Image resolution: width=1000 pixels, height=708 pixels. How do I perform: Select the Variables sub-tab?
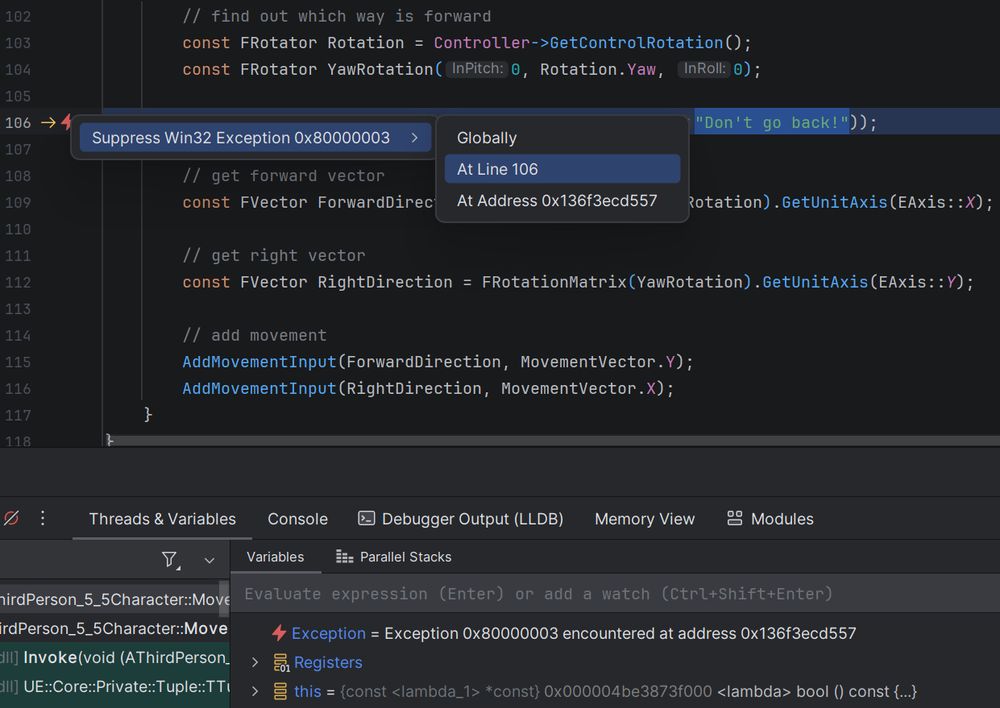[276, 557]
